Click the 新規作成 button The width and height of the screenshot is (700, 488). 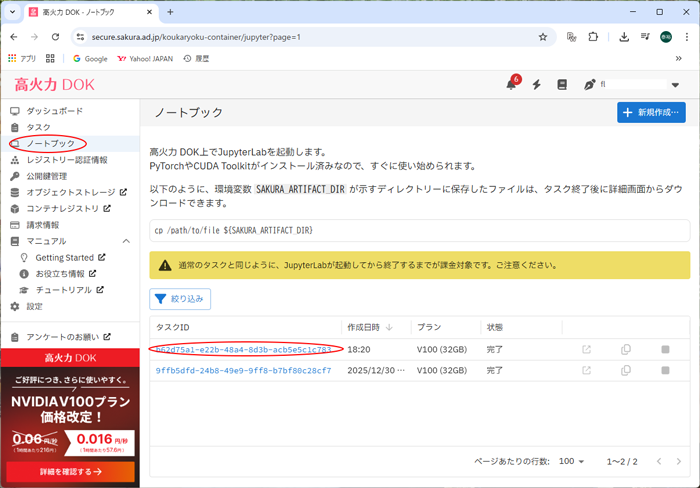click(x=651, y=113)
